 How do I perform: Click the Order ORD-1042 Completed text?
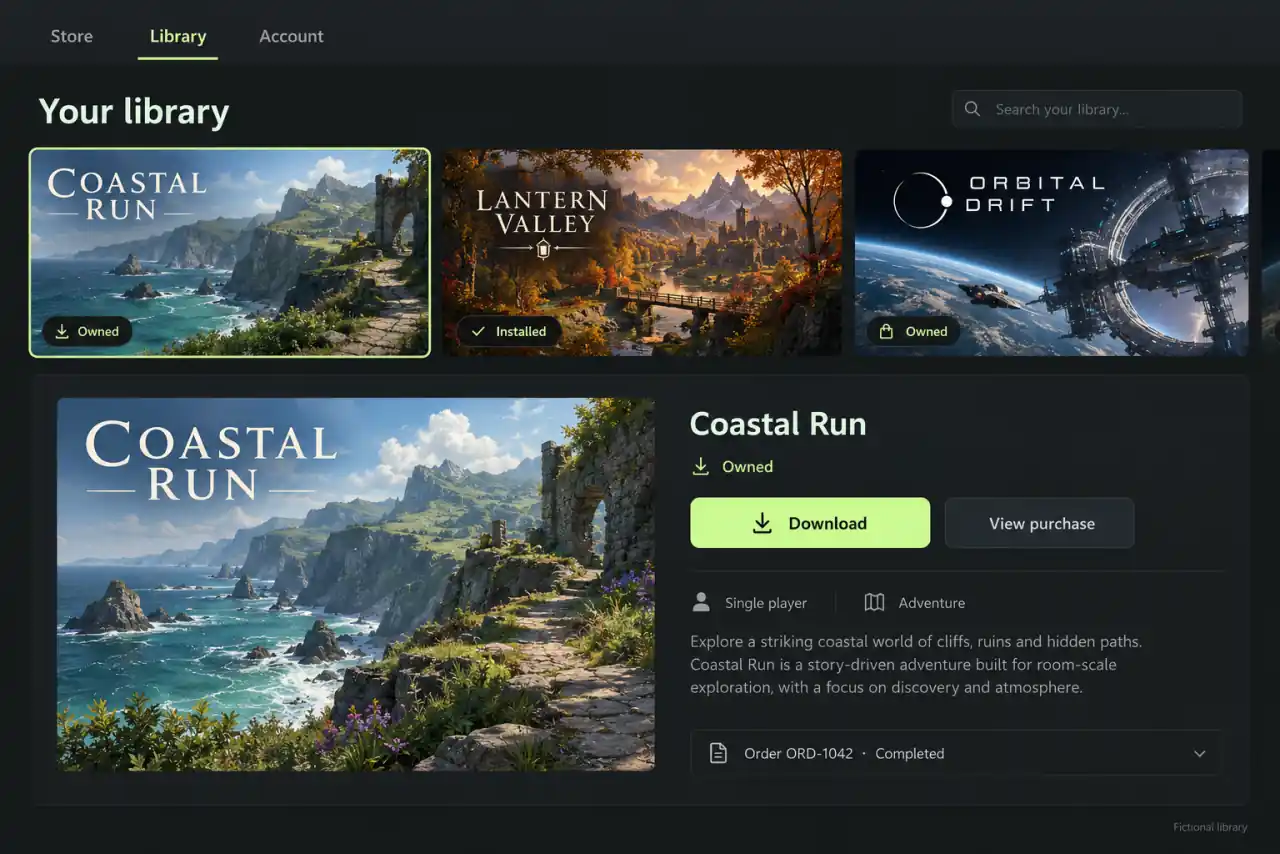844,754
